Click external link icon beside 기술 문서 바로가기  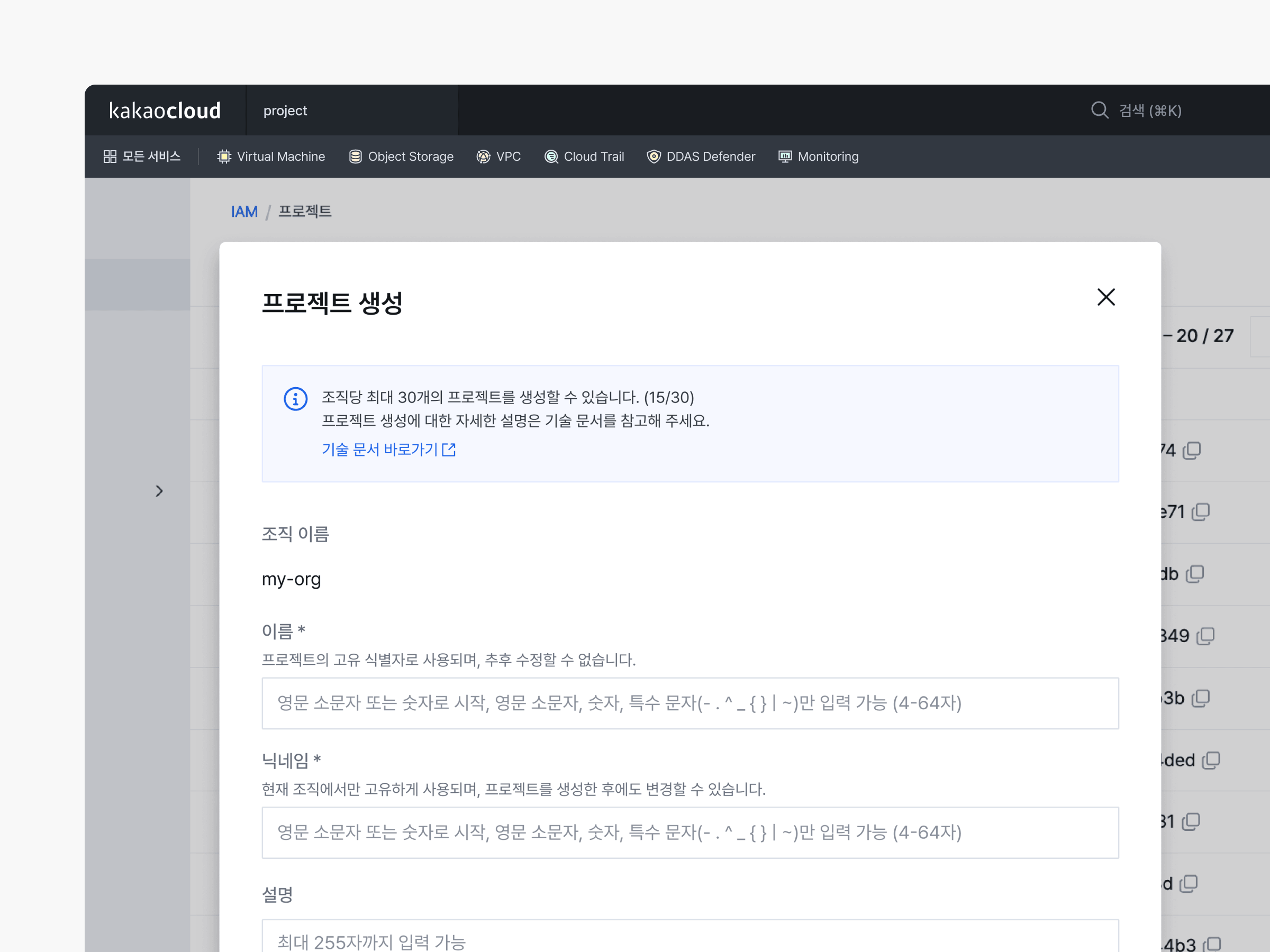449,450
